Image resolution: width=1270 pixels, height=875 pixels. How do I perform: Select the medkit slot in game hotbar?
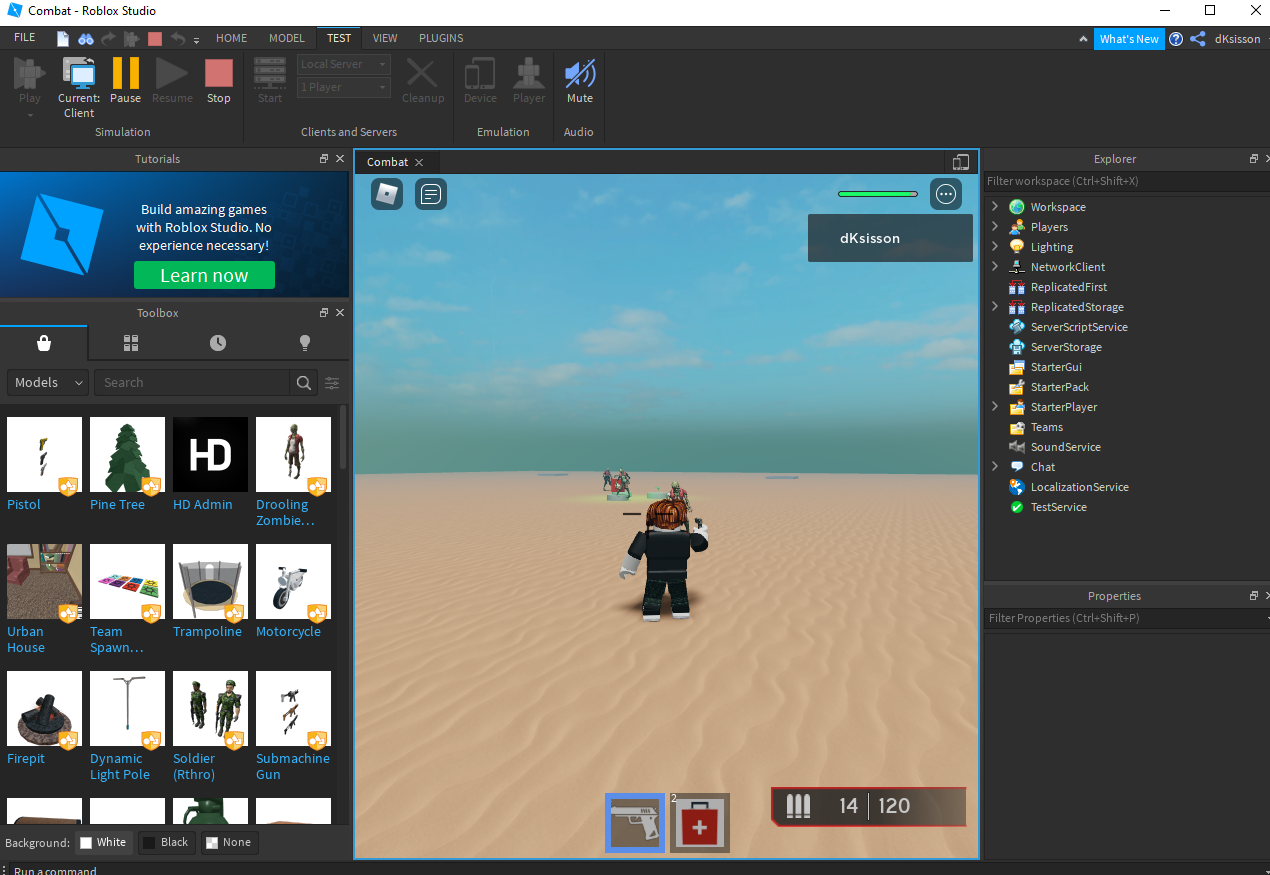click(700, 823)
